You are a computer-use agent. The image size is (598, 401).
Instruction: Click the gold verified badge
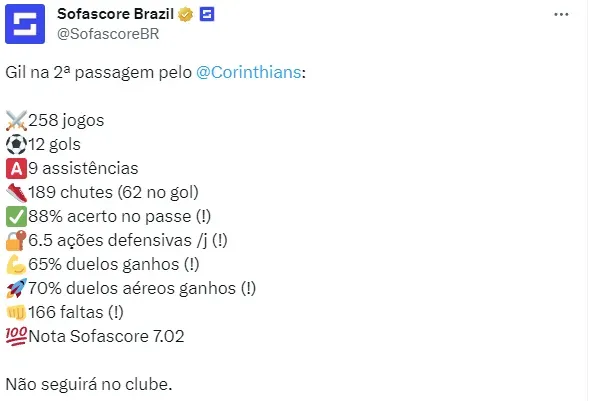[186, 14]
